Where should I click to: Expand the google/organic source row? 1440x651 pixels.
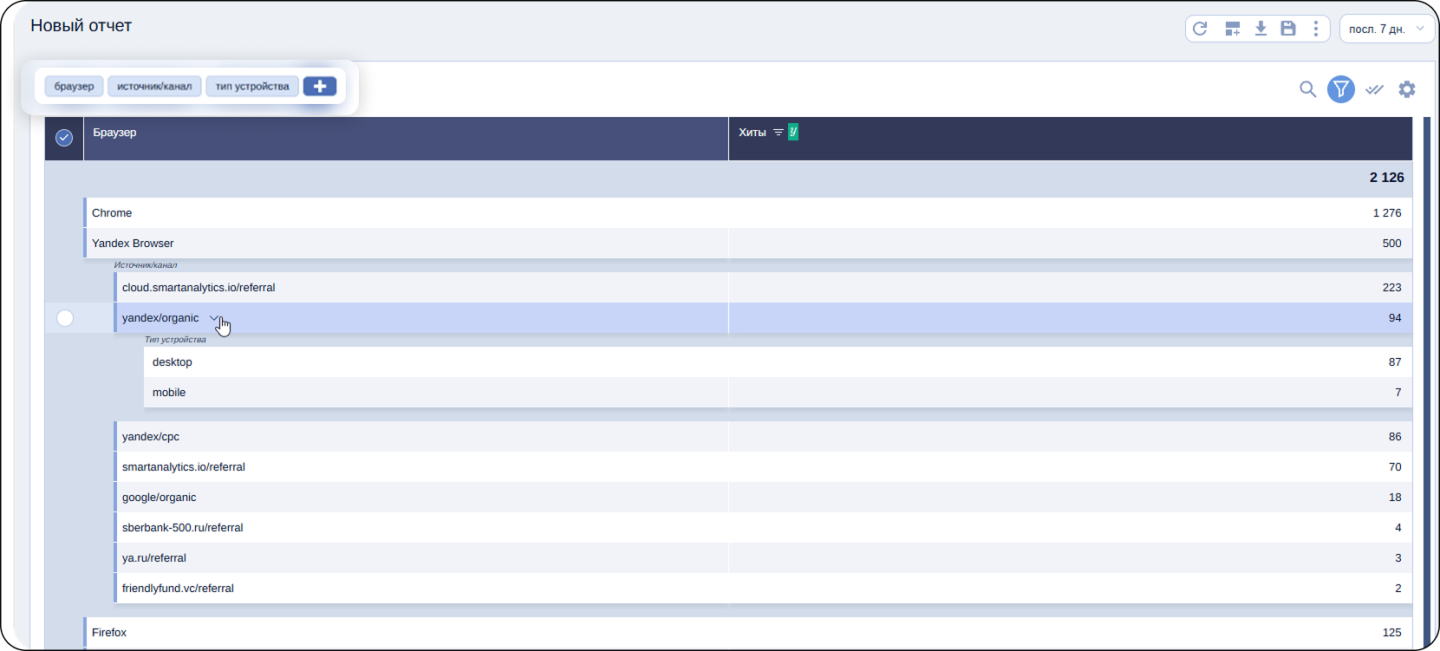click(x=762, y=497)
